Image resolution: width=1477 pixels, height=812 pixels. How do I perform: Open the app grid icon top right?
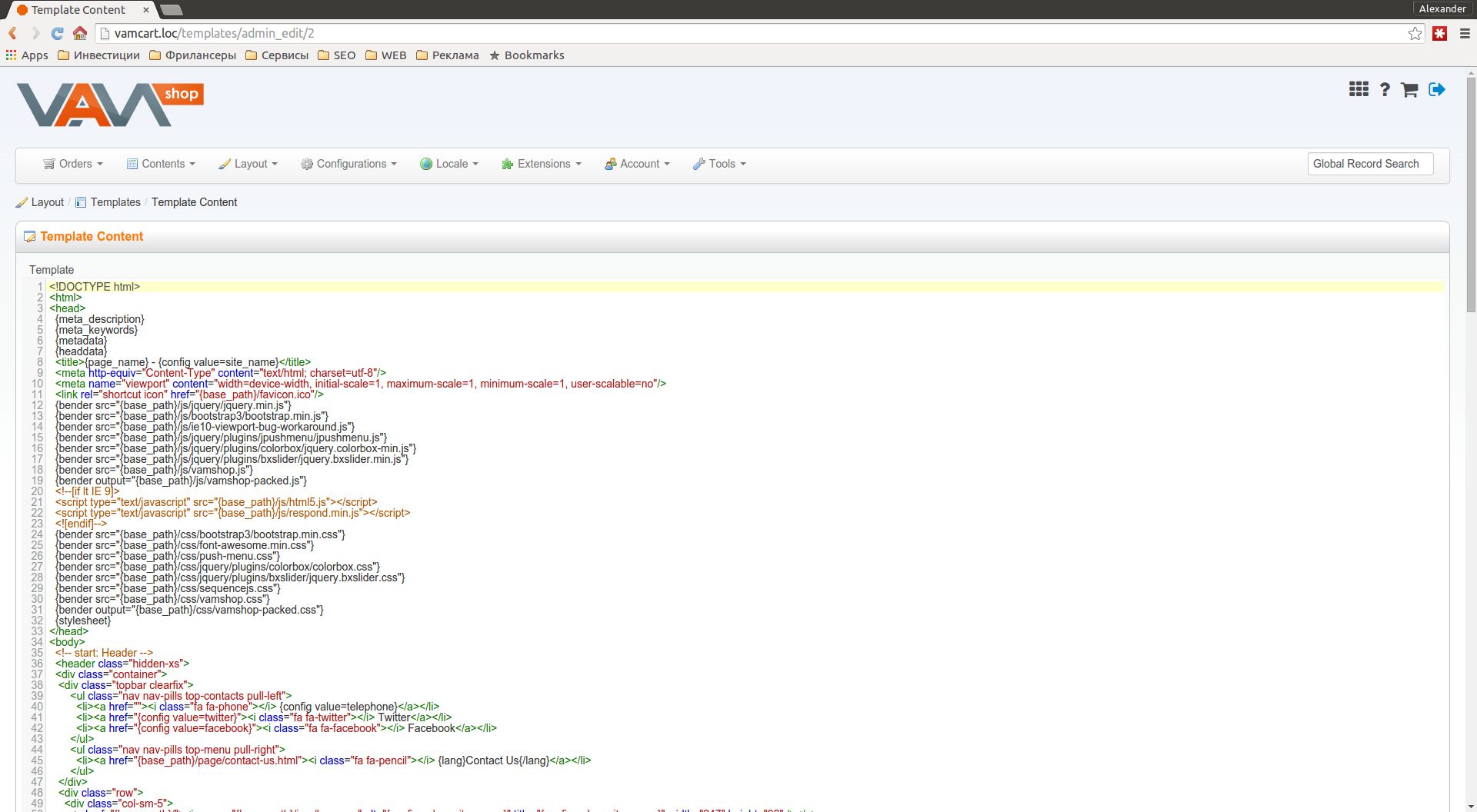pyautogui.click(x=1359, y=89)
